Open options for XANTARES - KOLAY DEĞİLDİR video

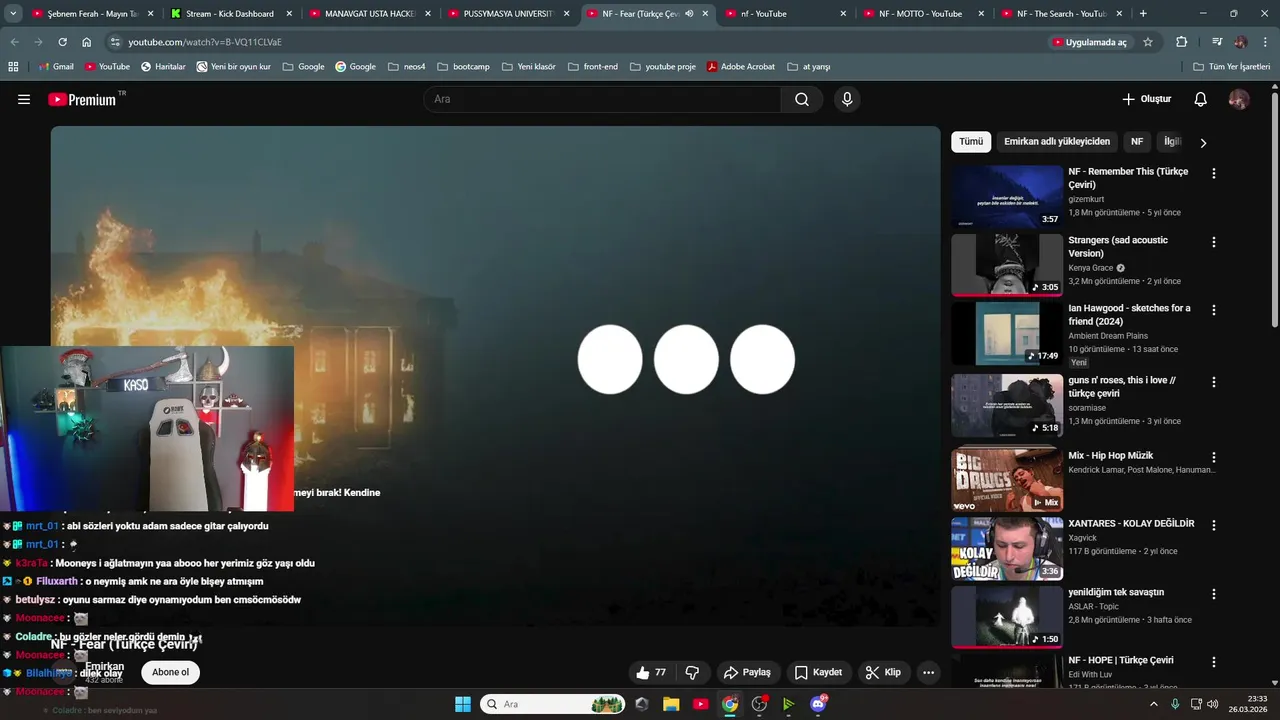point(1214,525)
